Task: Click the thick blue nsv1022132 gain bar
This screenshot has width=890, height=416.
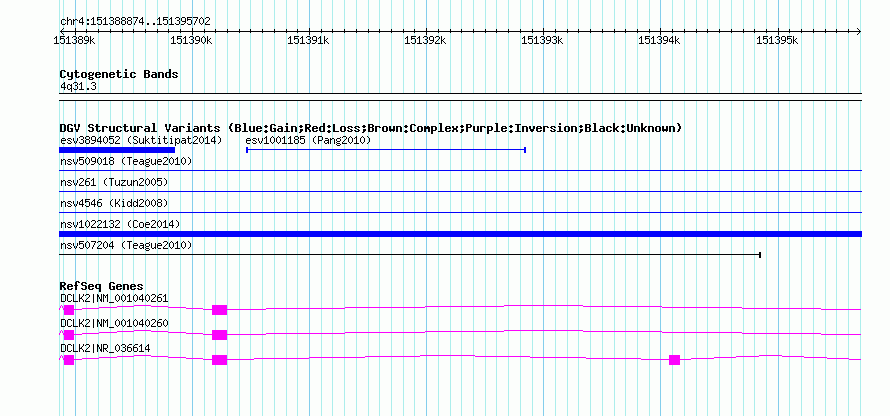Action: click(x=460, y=234)
